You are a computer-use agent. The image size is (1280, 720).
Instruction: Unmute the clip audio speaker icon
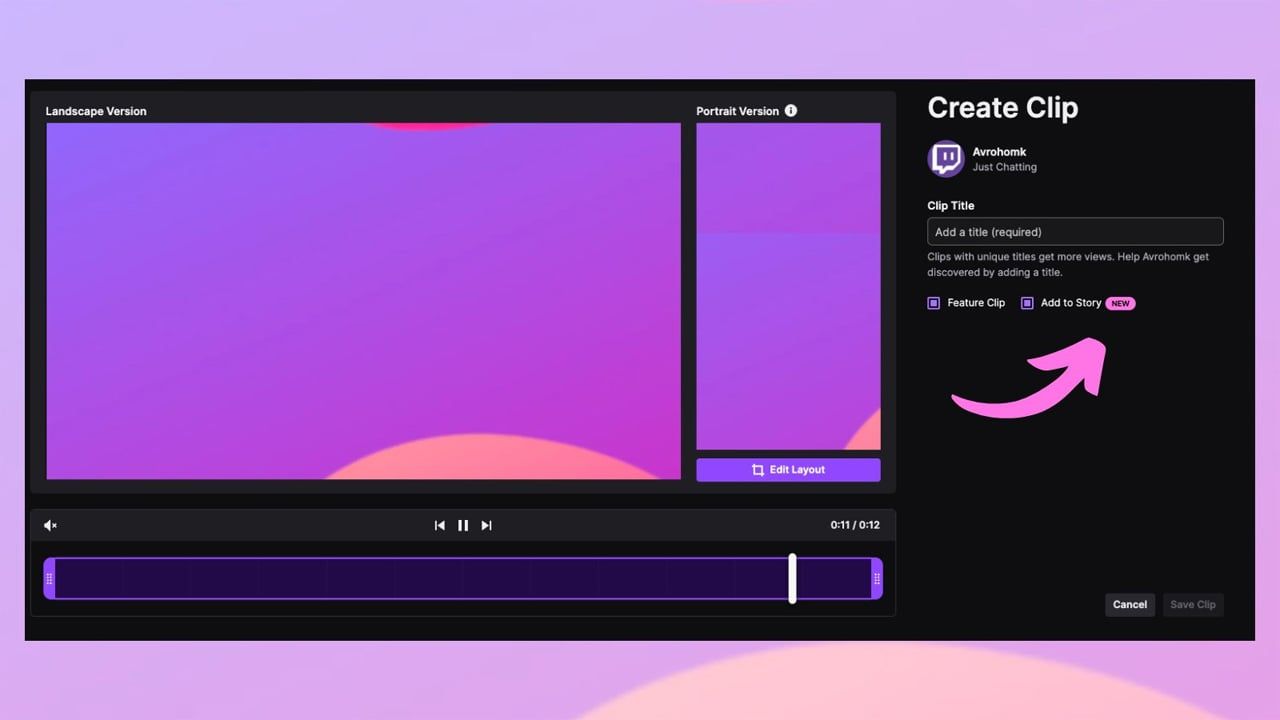click(x=51, y=525)
